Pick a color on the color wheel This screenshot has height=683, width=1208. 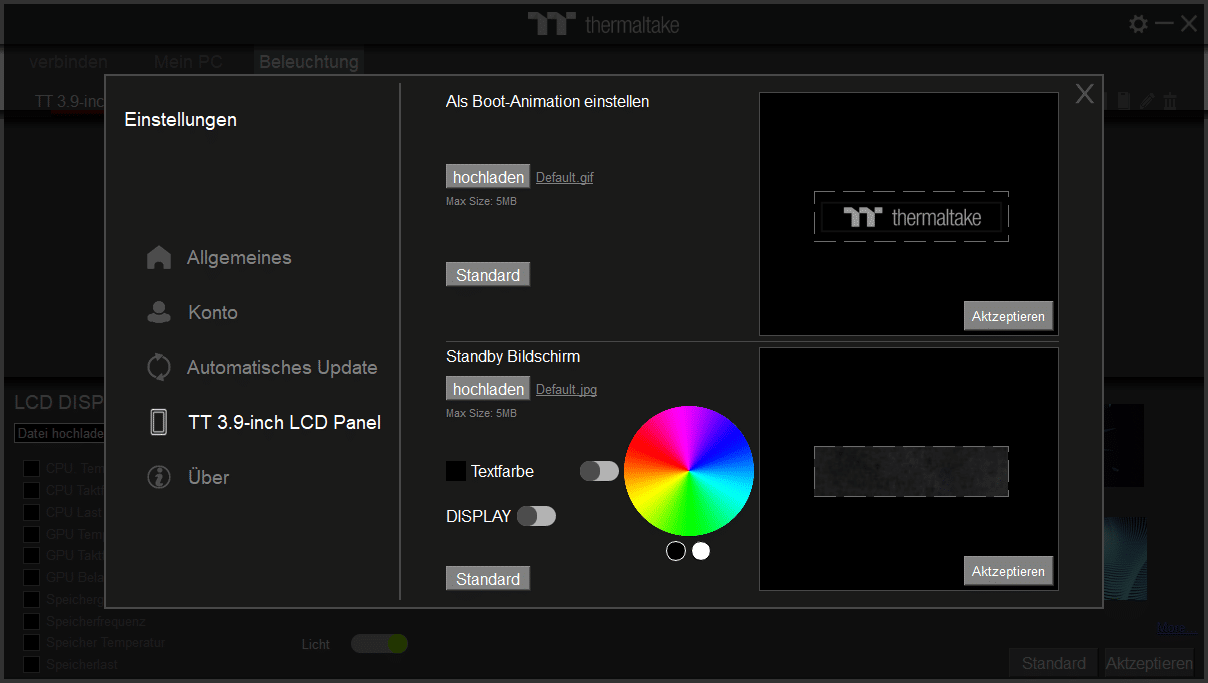coord(689,471)
